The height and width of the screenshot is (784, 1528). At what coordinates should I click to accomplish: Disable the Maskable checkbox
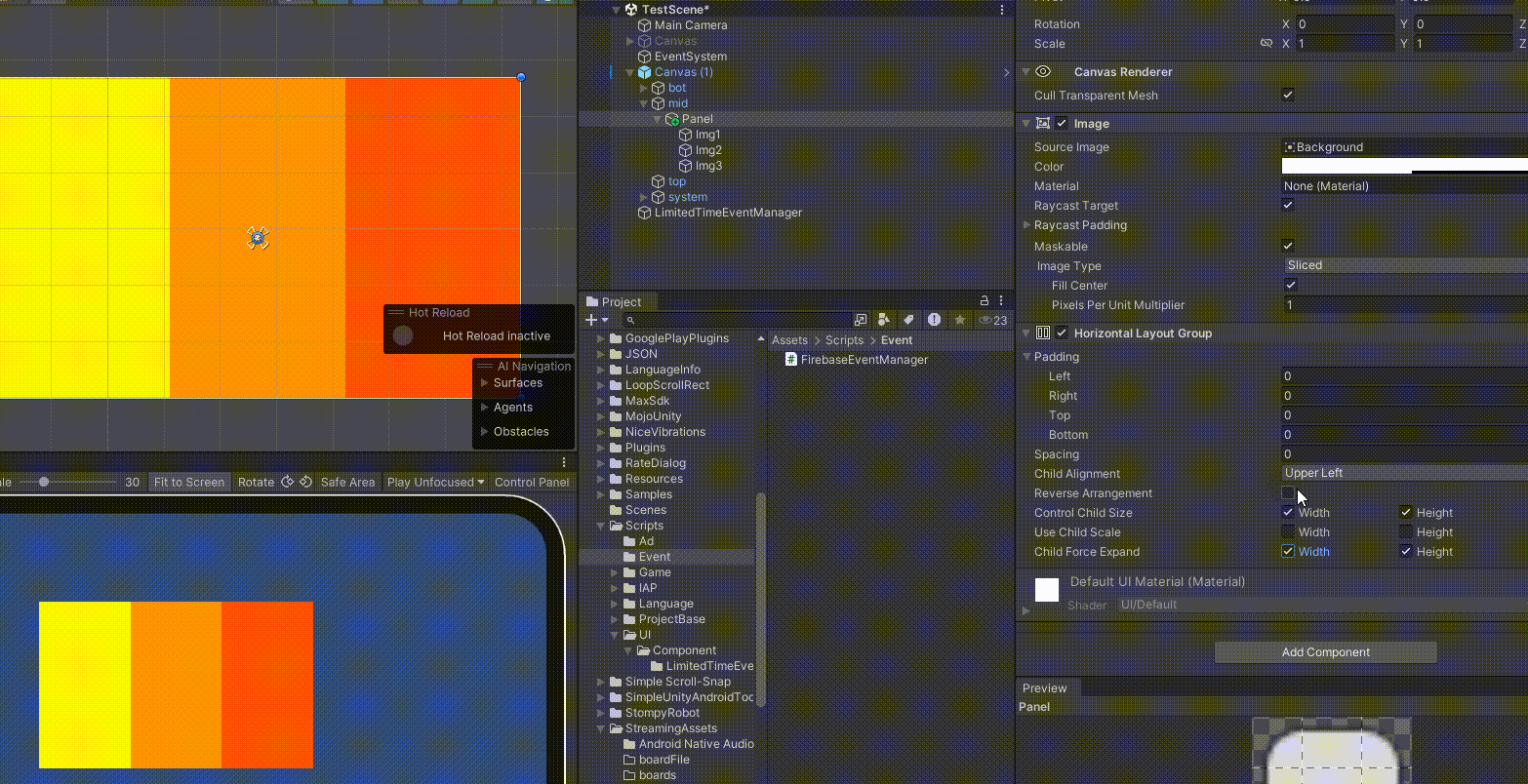pos(1288,247)
